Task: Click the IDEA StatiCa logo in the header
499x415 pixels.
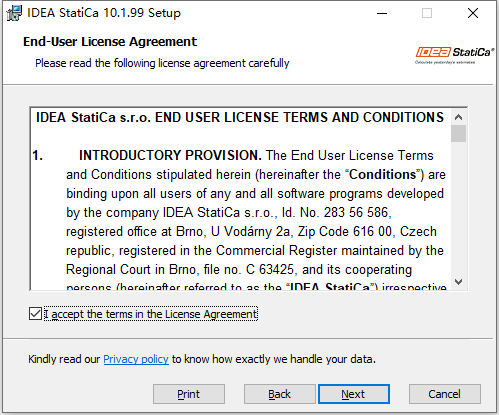Action: click(x=455, y=55)
